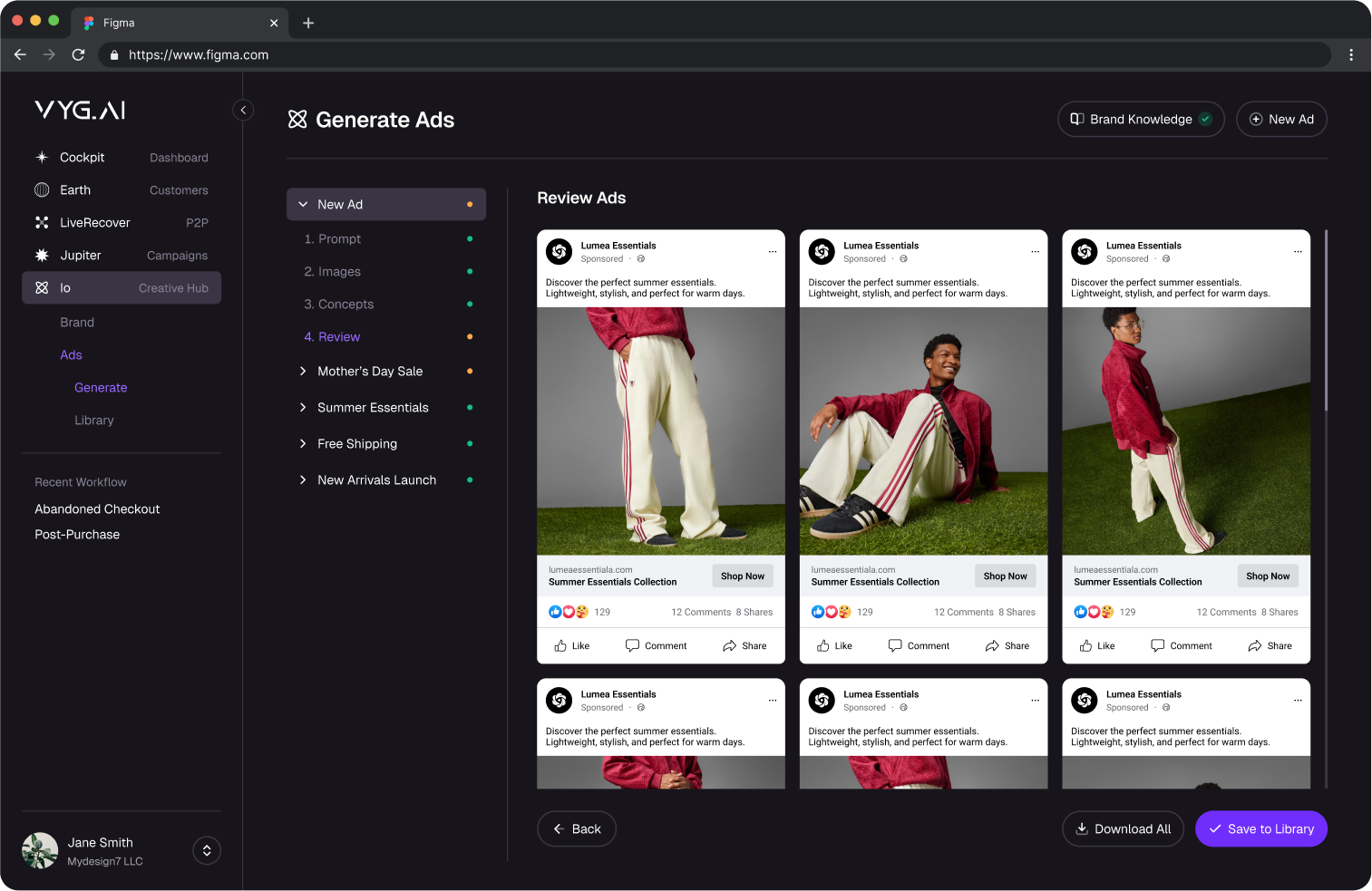The image size is (1372, 891).
Task: Click Save to Library
Action: click(1261, 828)
